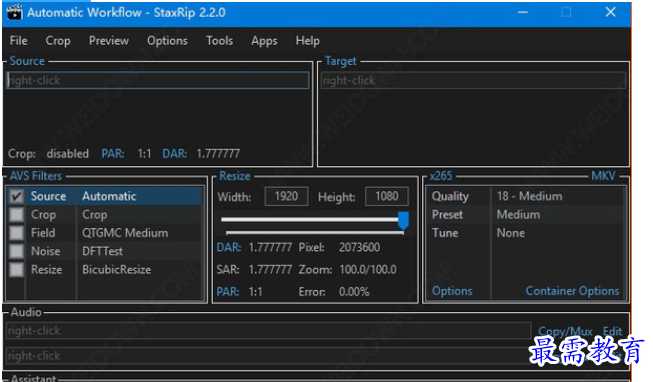Click the Pixel value 2073600

tap(359, 247)
